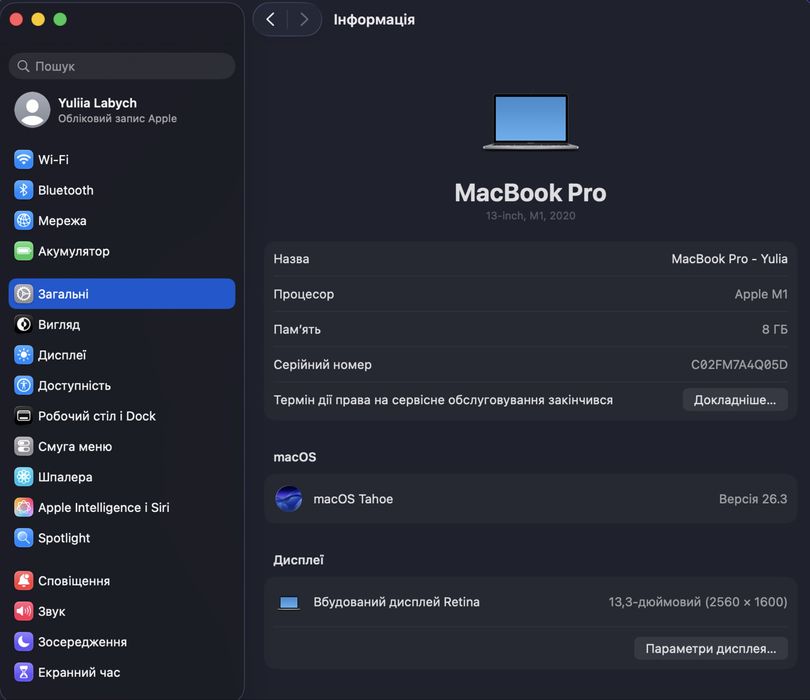Screen dimensions: 810x700
Task: Open the Доступність accessibility icon
Action: (23, 385)
